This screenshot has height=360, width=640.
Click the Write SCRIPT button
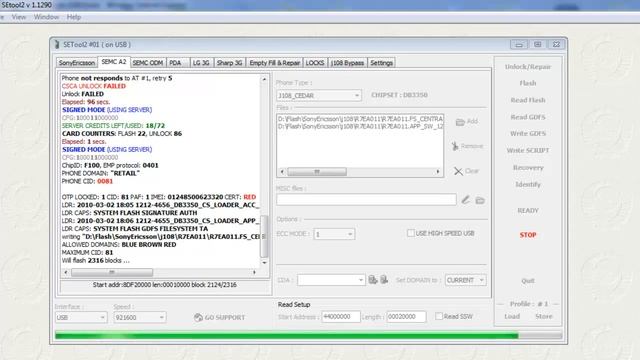[x=528, y=151]
